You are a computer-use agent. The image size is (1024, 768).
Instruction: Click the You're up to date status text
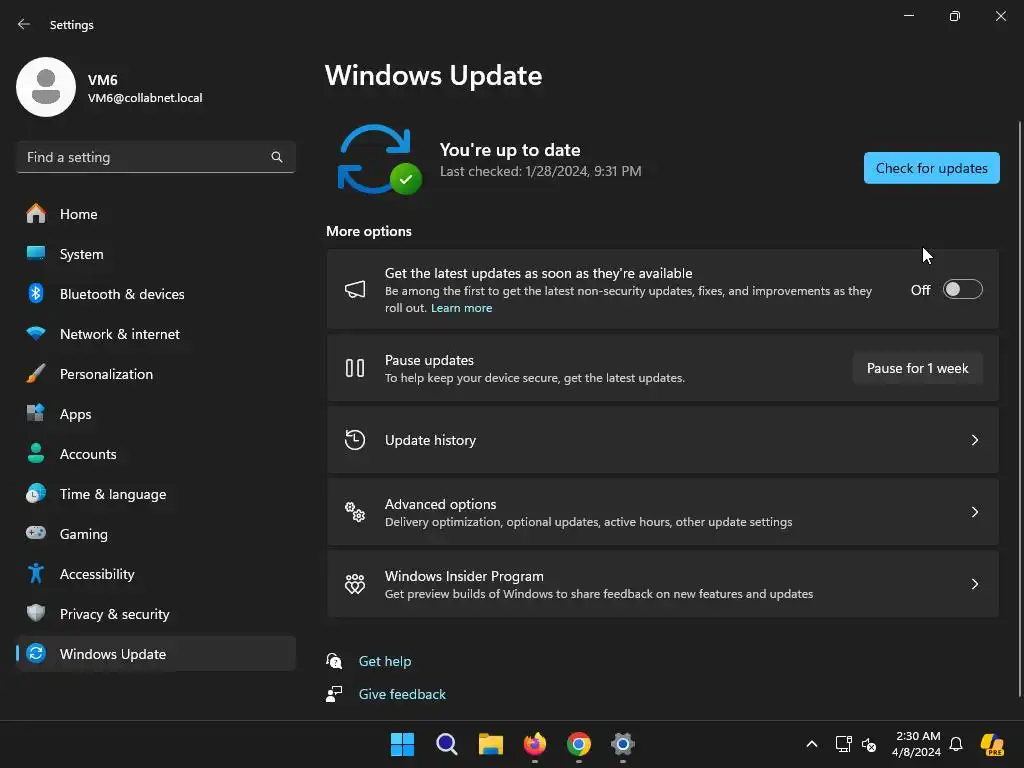510,150
